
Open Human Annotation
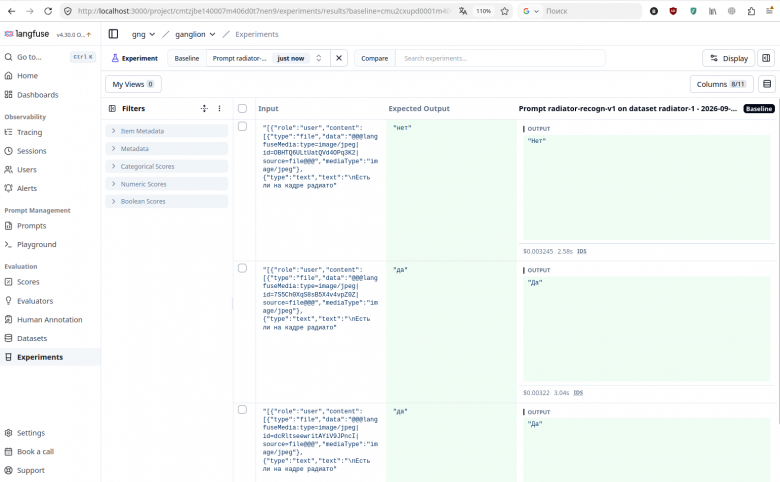coord(50,319)
